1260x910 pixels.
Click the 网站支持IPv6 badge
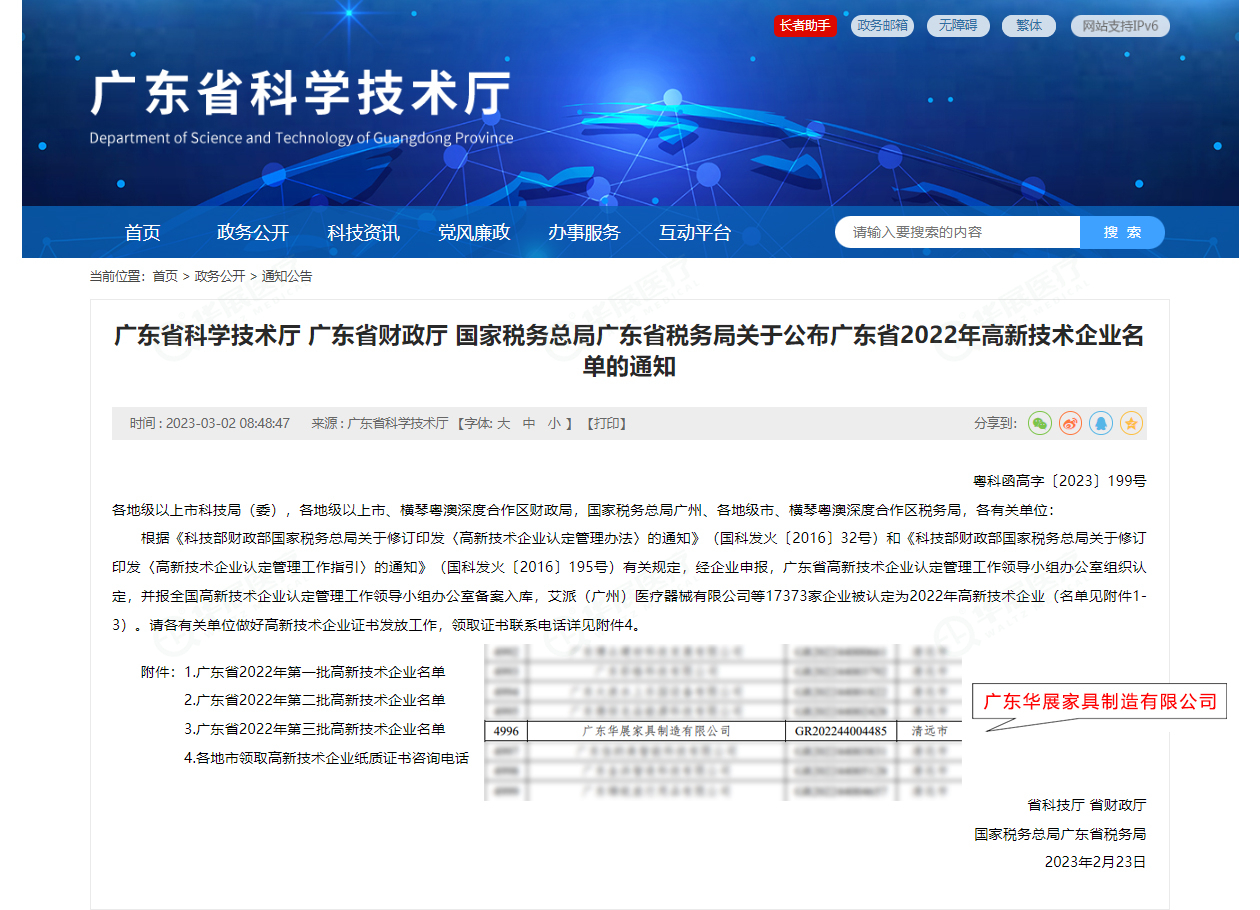coord(1119,26)
